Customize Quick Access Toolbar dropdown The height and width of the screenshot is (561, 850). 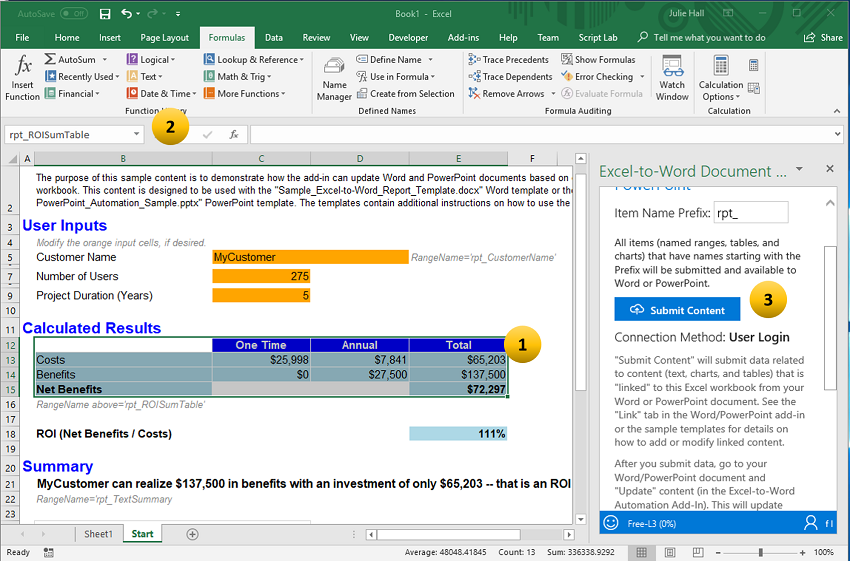tap(178, 14)
